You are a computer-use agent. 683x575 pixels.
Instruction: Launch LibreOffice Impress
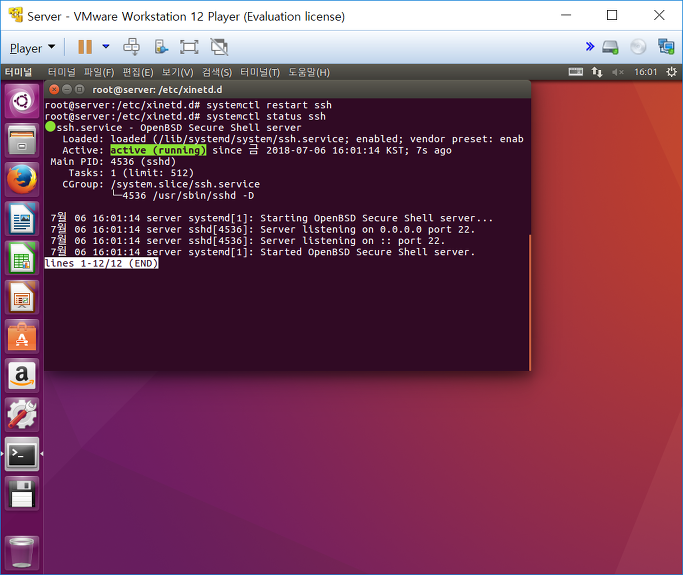pos(22,297)
